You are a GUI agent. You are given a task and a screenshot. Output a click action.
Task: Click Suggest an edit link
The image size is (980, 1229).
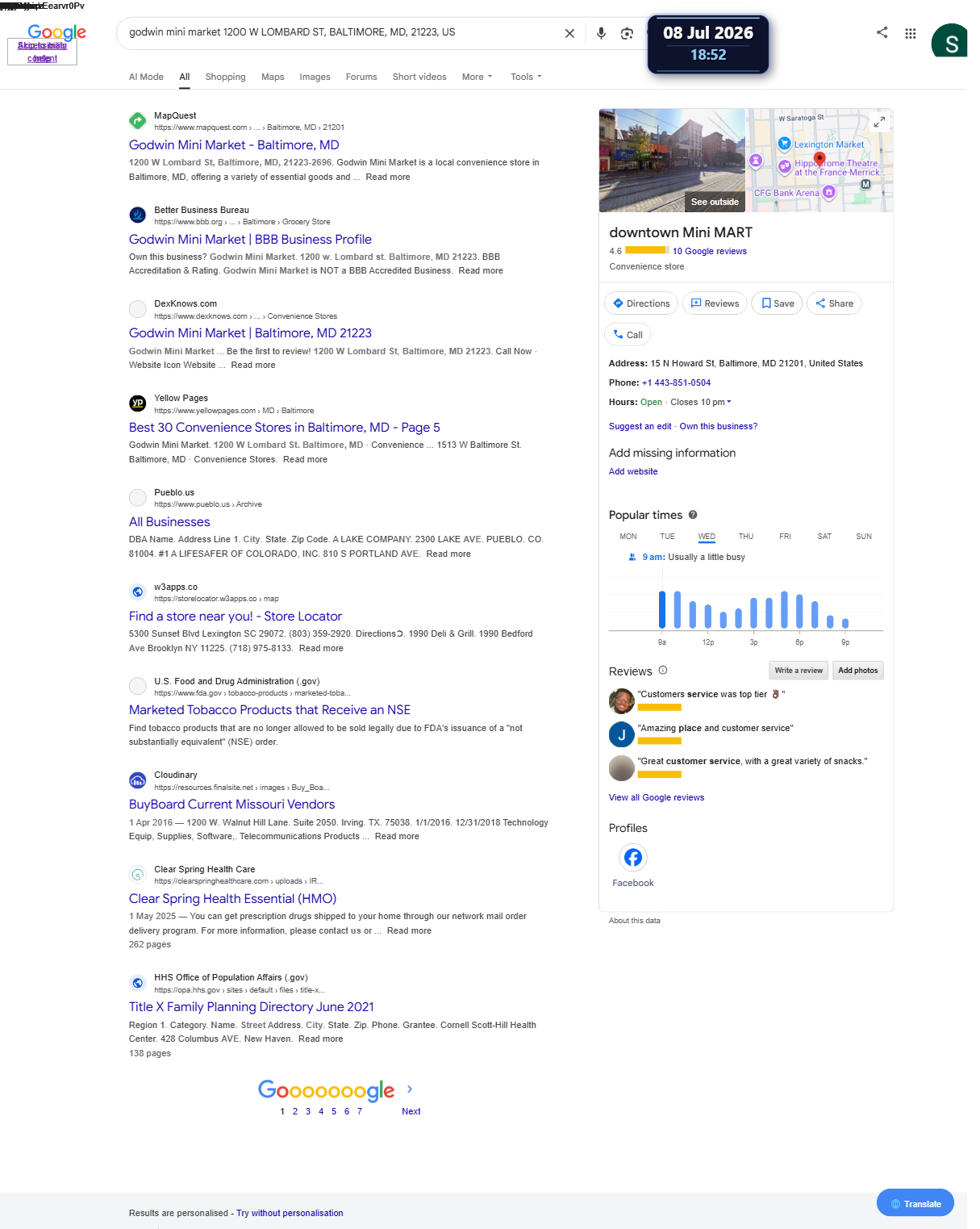point(640,426)
